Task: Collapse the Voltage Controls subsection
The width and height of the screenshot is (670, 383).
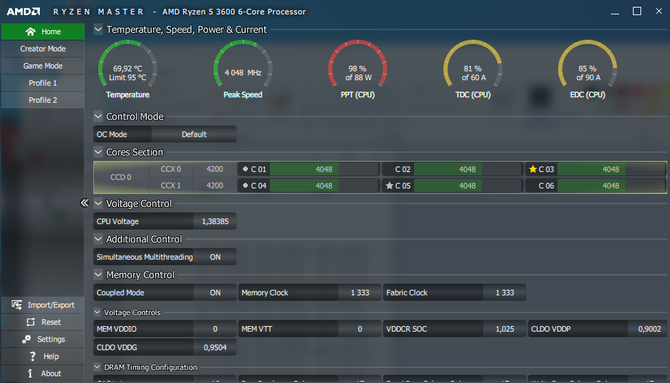Action: click(97, 312)
